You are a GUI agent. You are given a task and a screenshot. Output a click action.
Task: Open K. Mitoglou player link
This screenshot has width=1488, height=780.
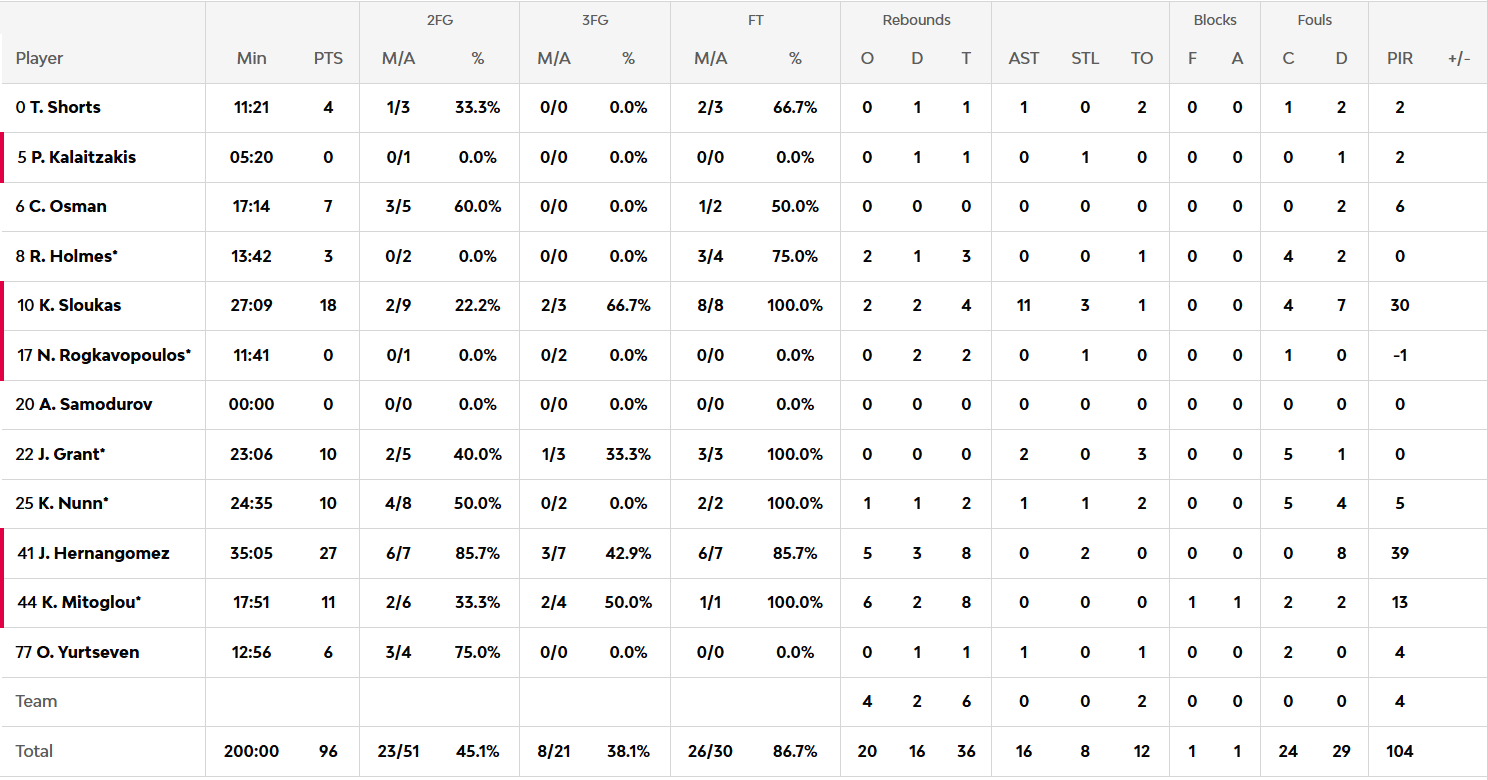click(90, 602)
